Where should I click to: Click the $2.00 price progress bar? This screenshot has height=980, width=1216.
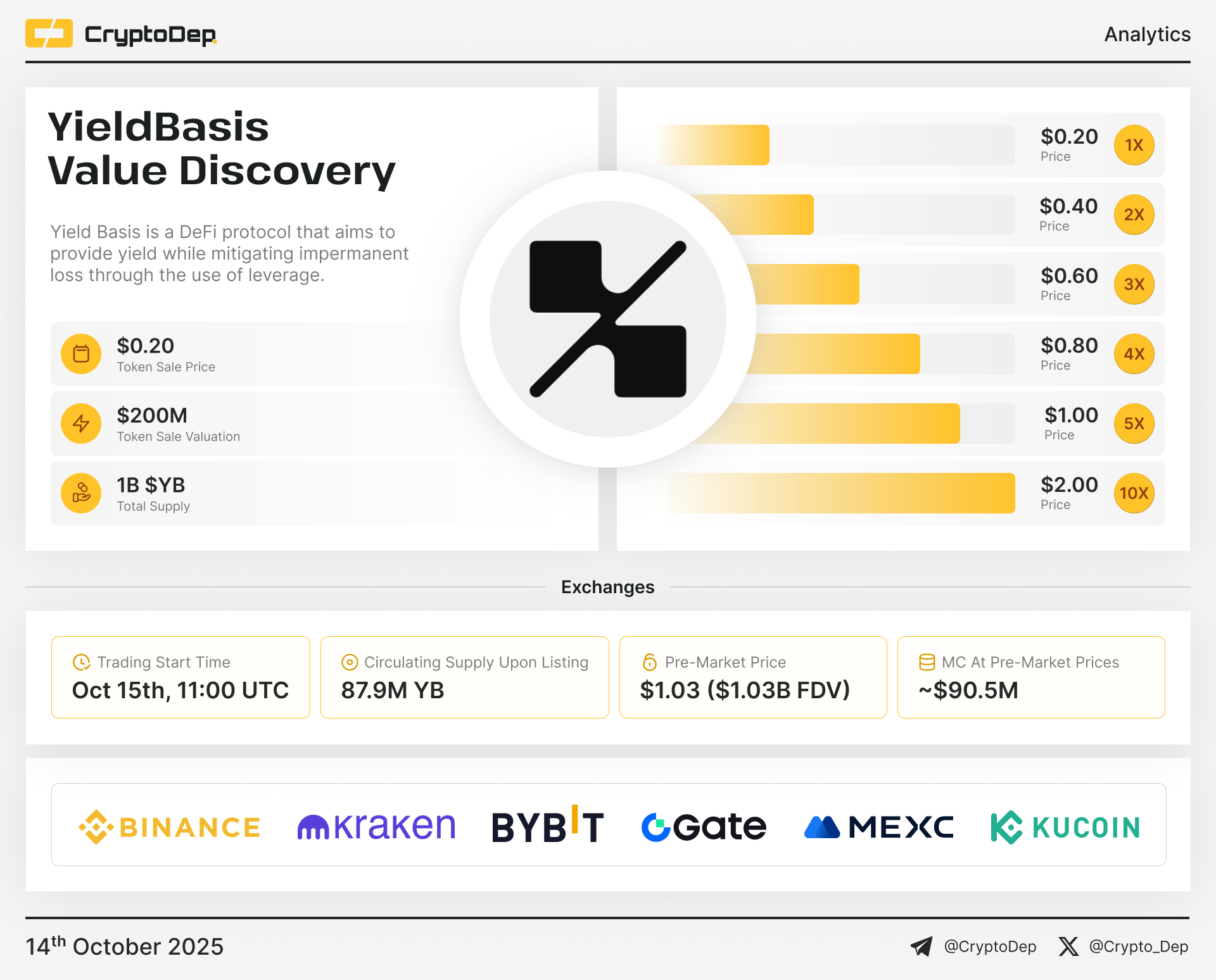coord(836,493)
